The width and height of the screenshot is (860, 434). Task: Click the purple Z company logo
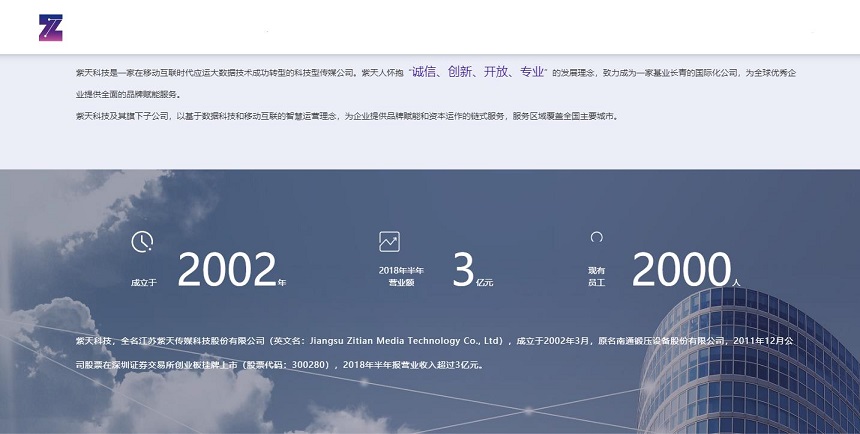(50, 27)
